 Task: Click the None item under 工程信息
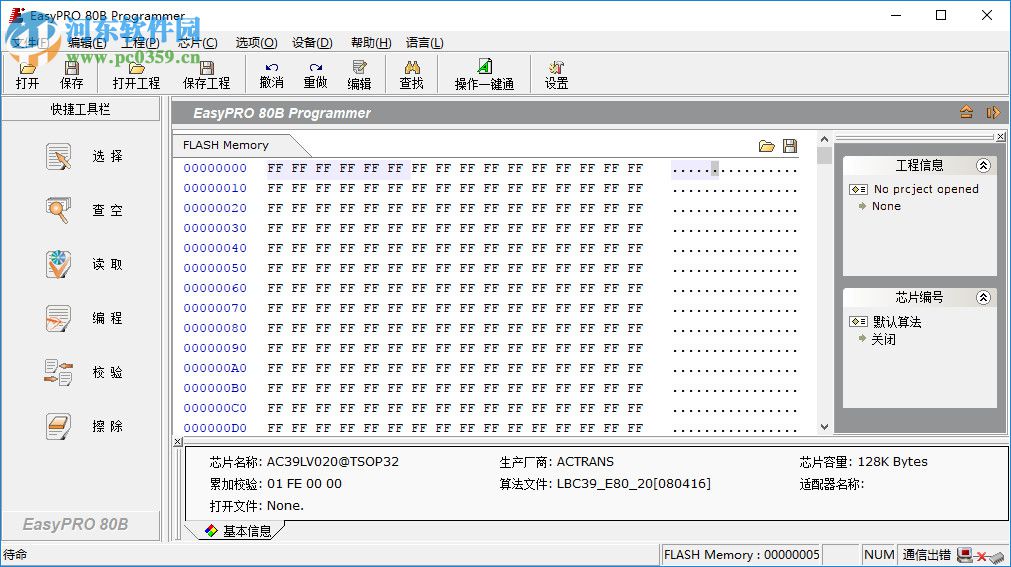[x=886, y=206]
